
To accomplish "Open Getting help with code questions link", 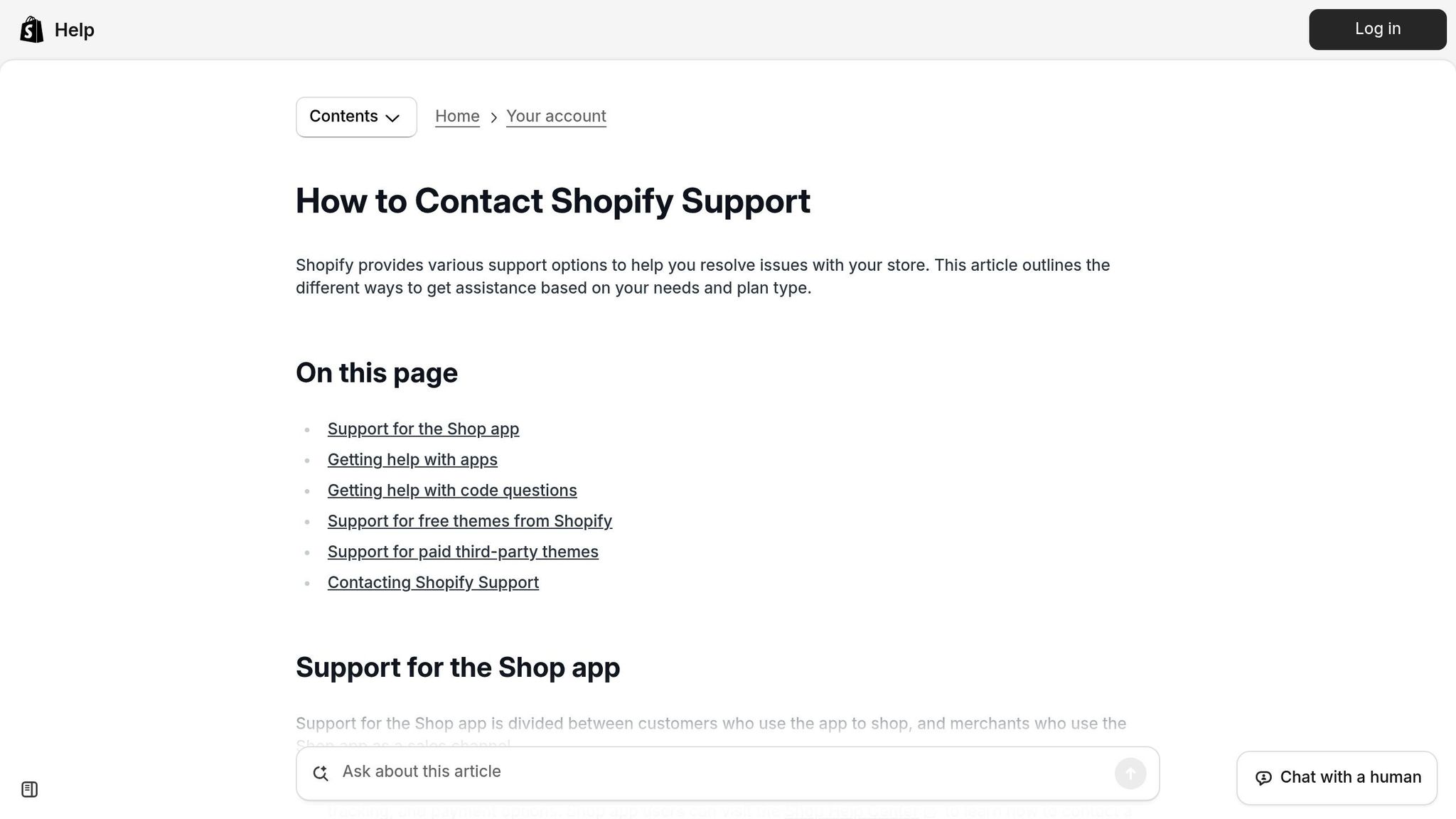I will click(452, 490).
